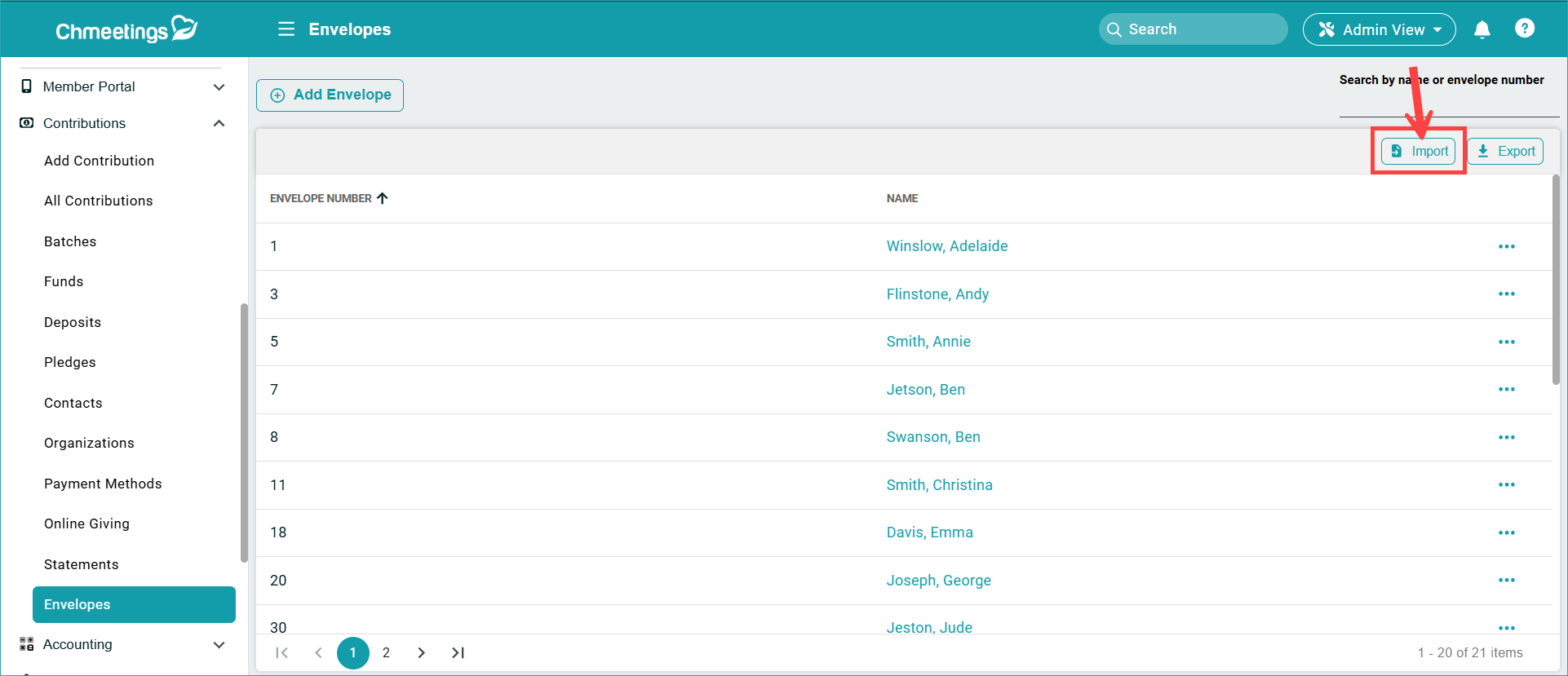Image resolution: width=1568 pixels, height=676 pixels.
Task: Open options menu for Winslow, Adelaide row
Action: tap(1506, 246)
